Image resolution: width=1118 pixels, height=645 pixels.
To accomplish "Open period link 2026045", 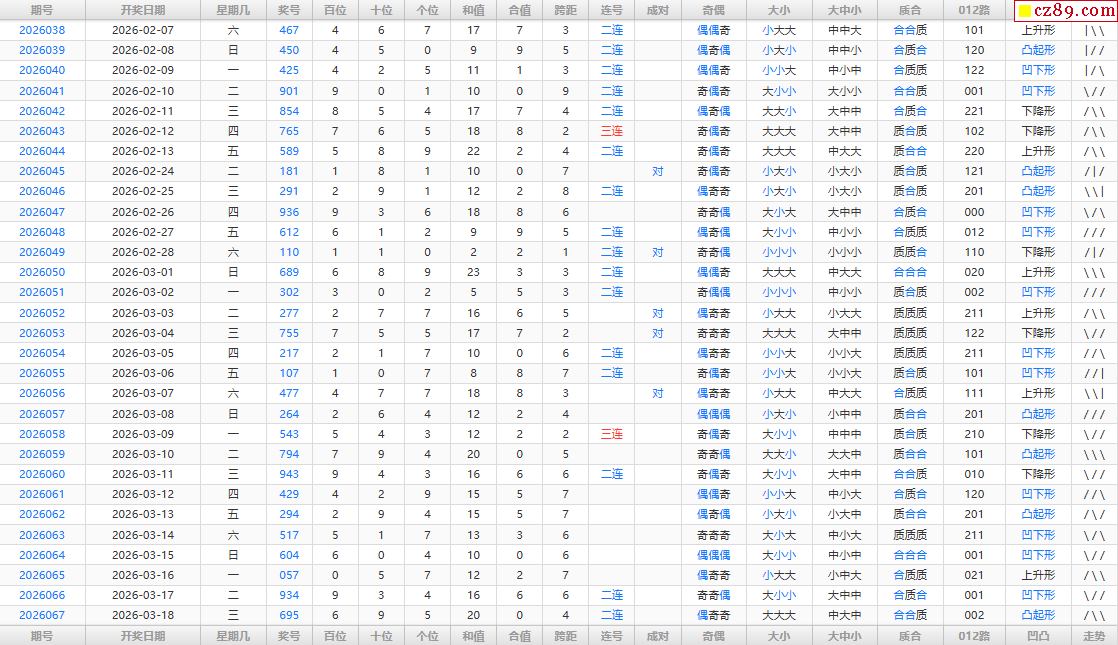I will pyautogui.click(x=42, y=171).
